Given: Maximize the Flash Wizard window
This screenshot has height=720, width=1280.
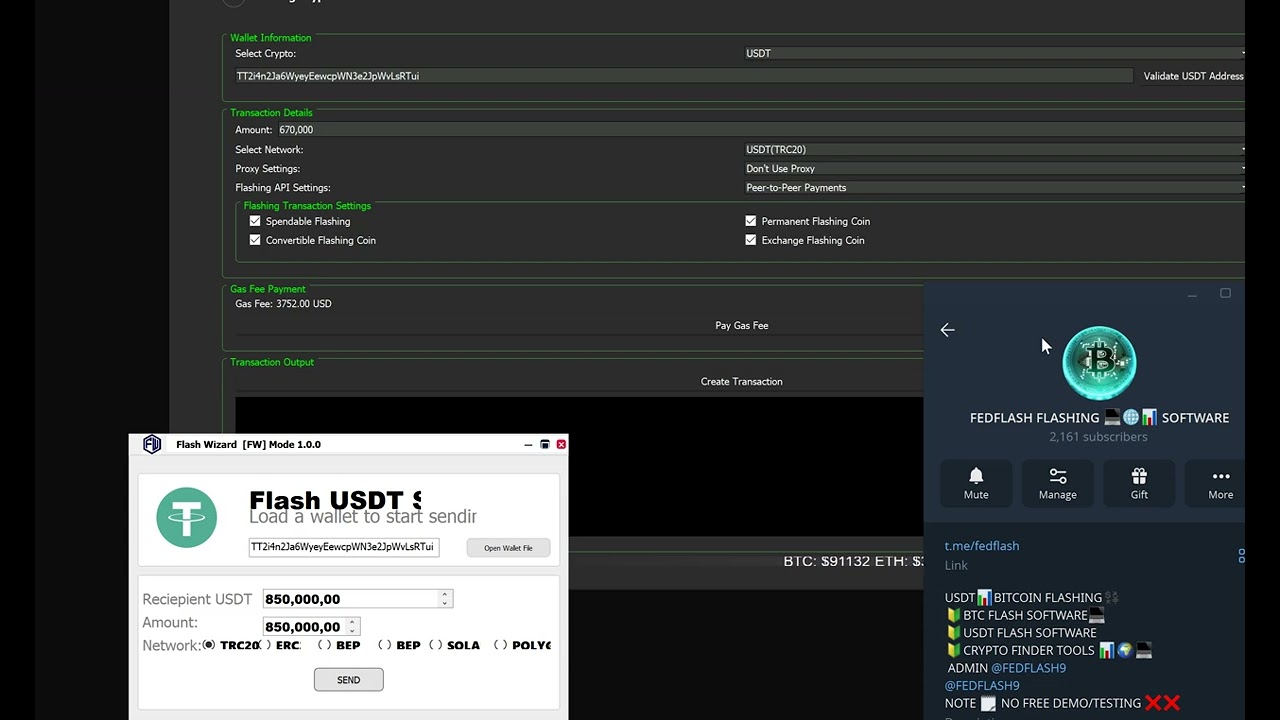Looking at the screenshot, I should tap(544, 444).
